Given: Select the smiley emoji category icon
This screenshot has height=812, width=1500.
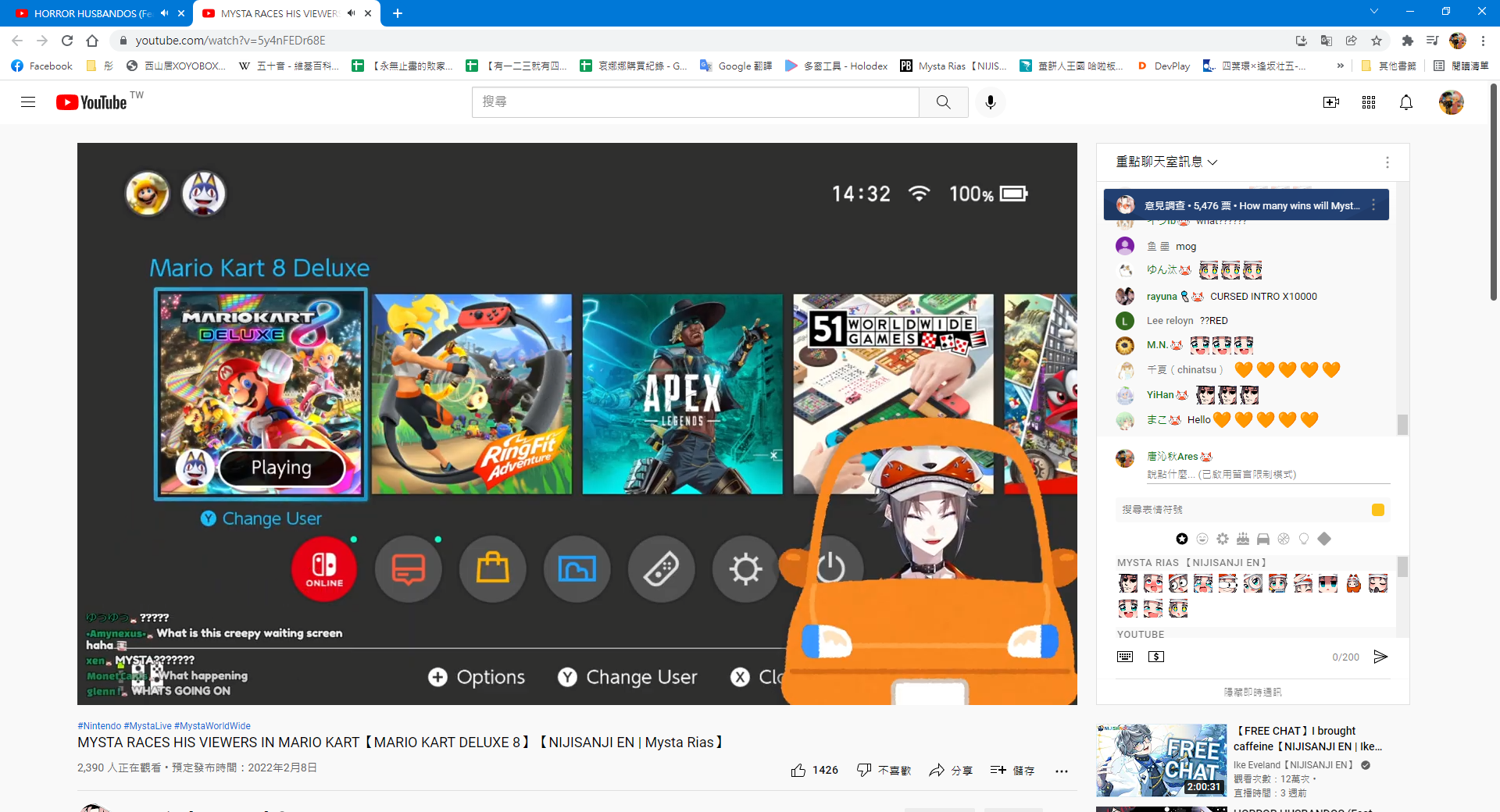Looking at the screenshot, I should pyautogui.click(x=1202, y=539).
